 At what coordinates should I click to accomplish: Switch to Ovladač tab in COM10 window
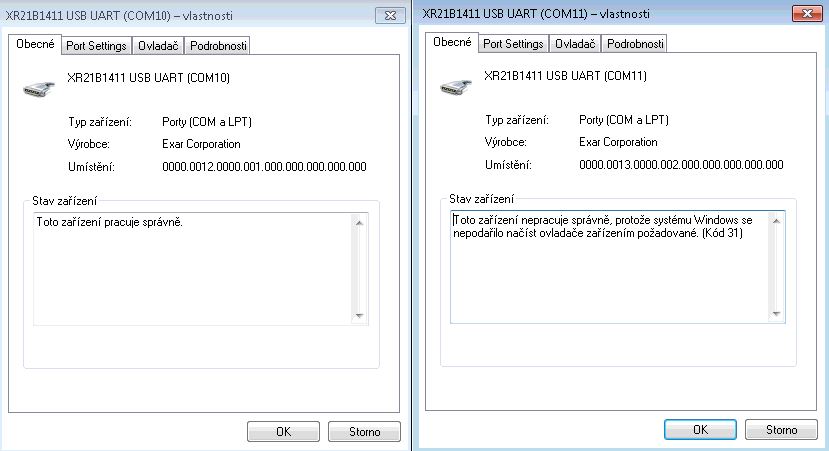point(158,46)
